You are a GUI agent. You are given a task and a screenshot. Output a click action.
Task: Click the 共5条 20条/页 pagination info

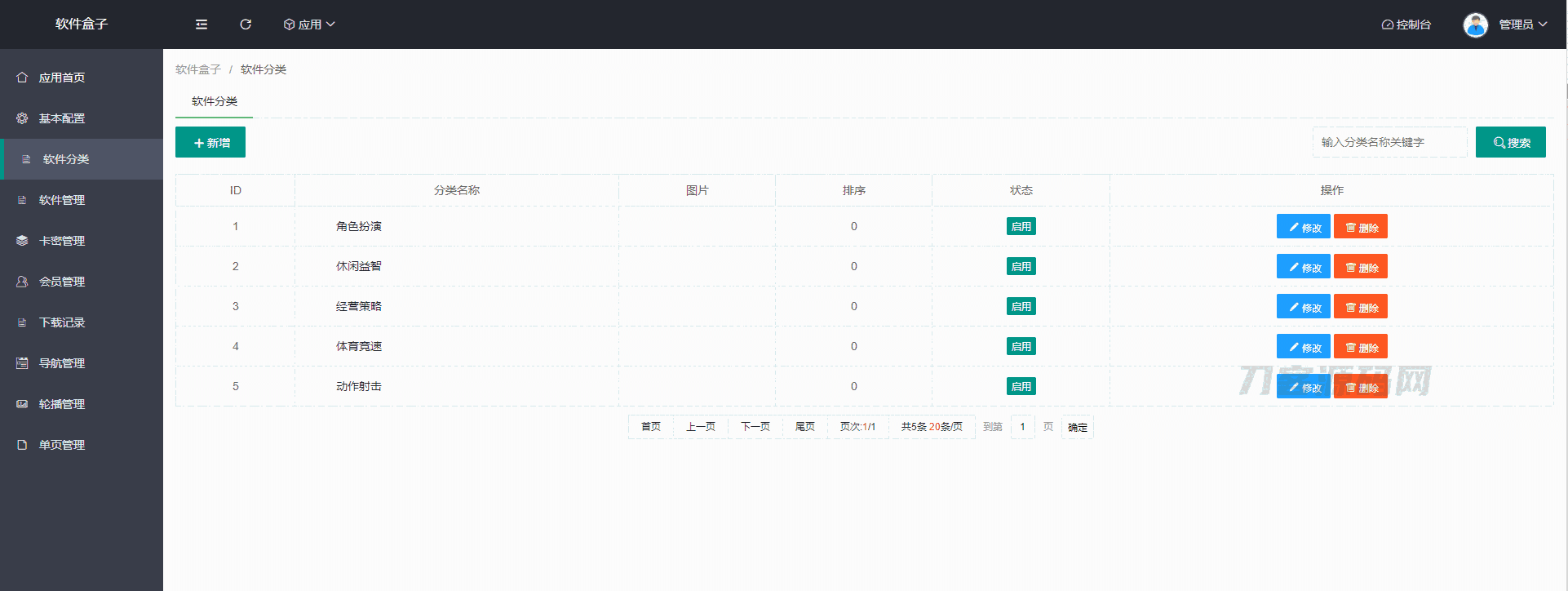click(932, 427)
